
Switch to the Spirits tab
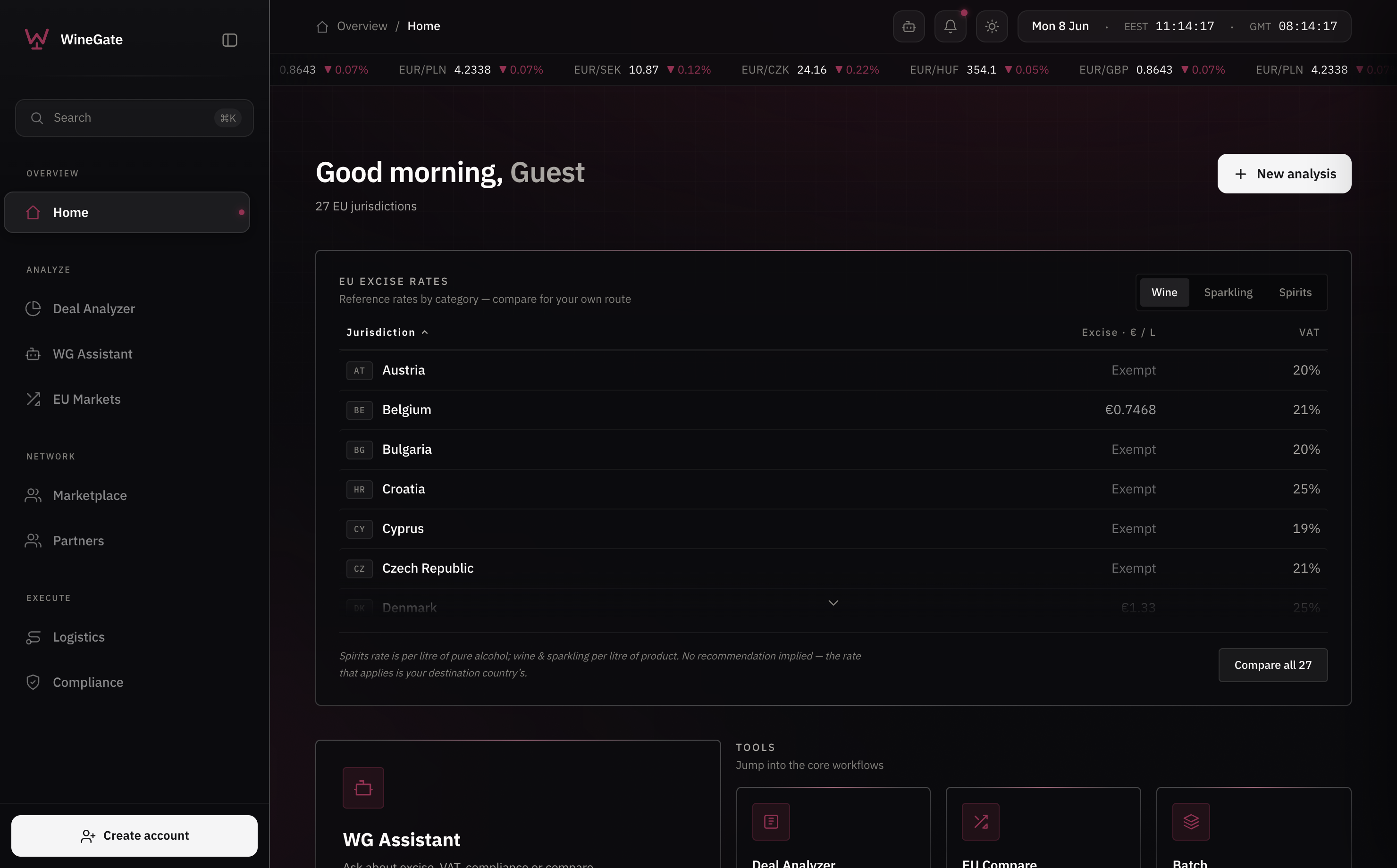pos(1295,292)
